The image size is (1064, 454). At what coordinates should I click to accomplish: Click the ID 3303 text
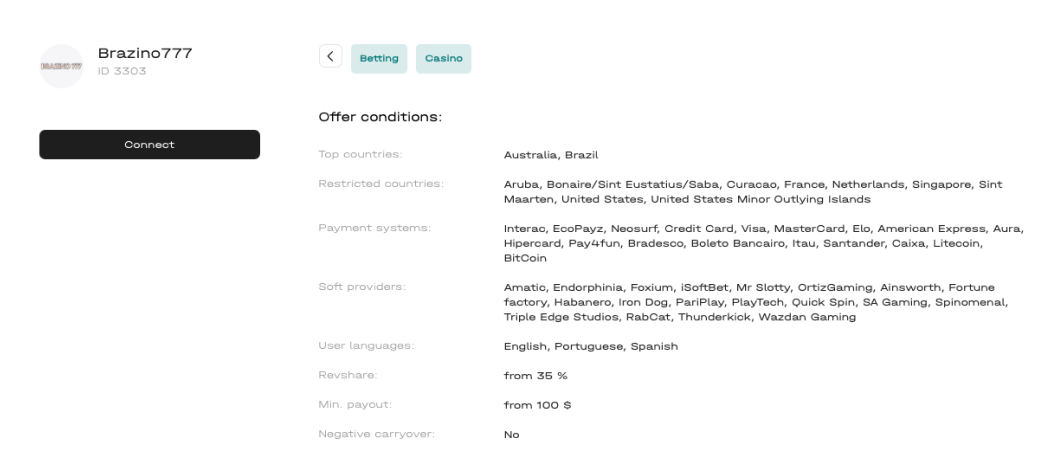tap(122, 71)
